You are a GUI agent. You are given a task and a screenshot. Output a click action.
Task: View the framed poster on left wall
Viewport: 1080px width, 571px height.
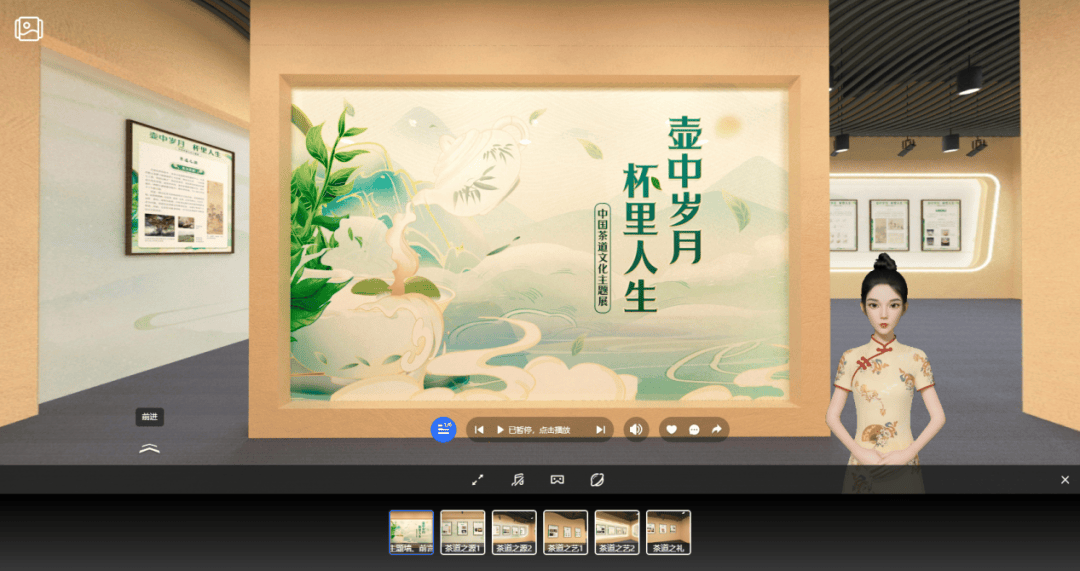[180, 187]
